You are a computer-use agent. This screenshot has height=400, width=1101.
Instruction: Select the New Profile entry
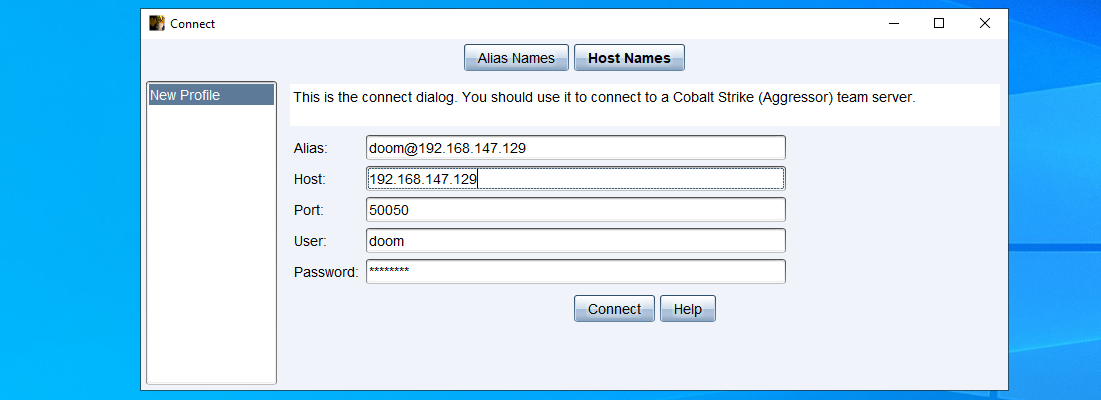pyautogui.click(x=210, y=95)
